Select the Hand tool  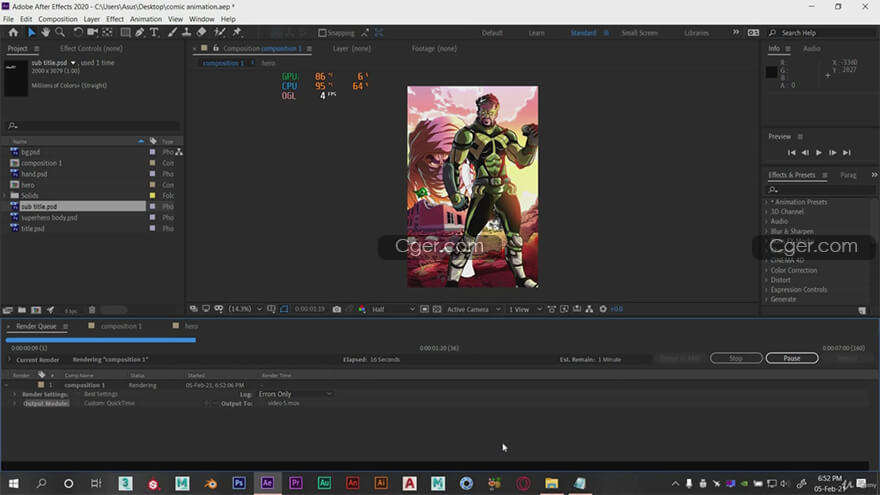45,33
